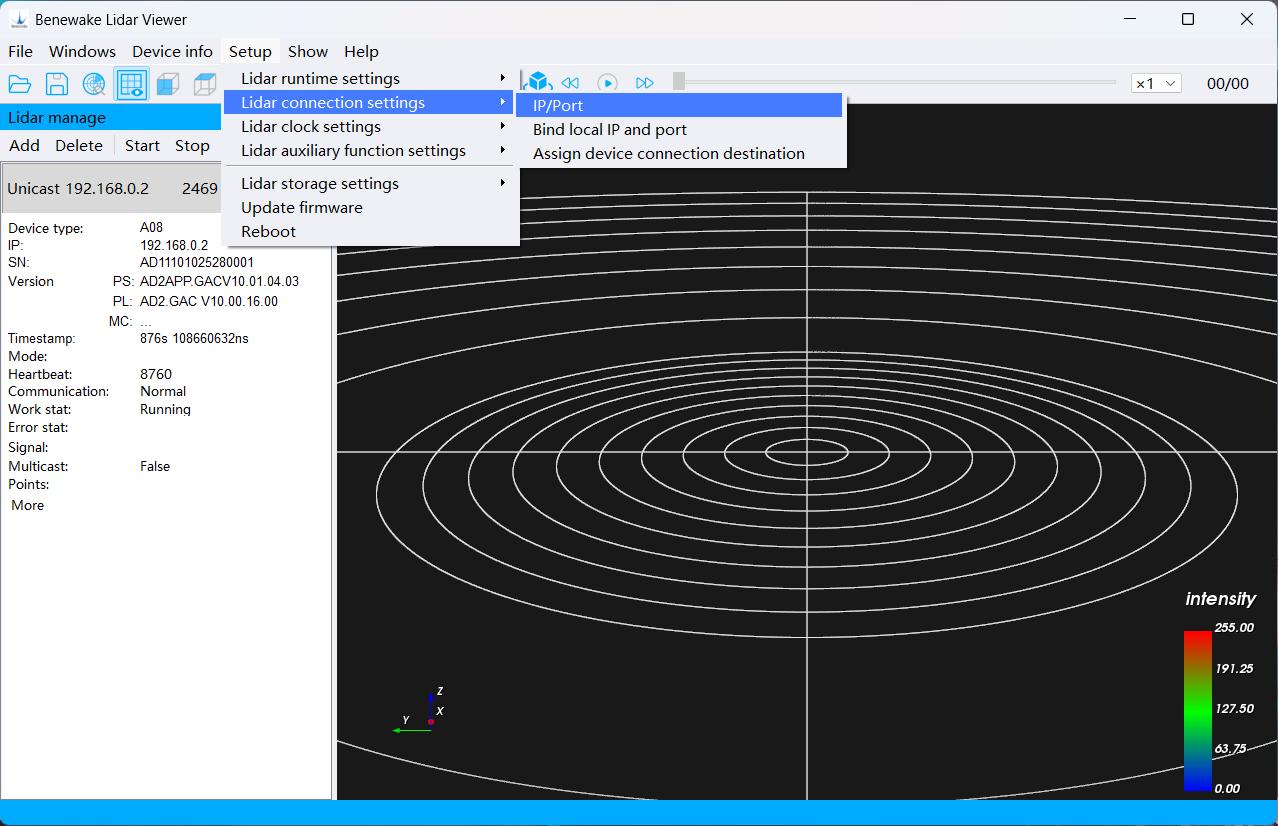This screenshot has height=826, width=1278.
Task: Select Assign device connection destination
Action: (x=680, y=154)
